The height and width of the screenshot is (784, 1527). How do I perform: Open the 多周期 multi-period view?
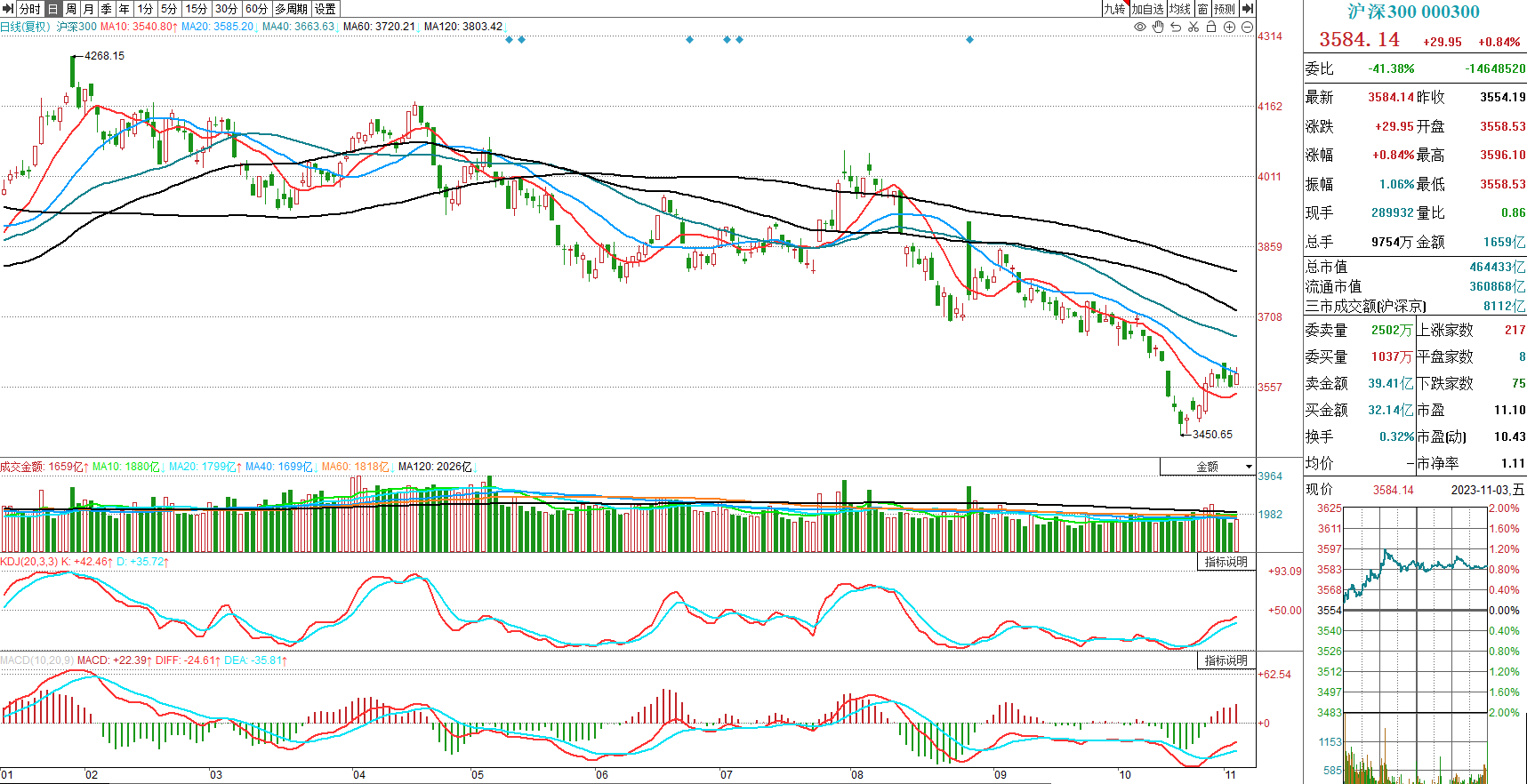click(291, 9)
